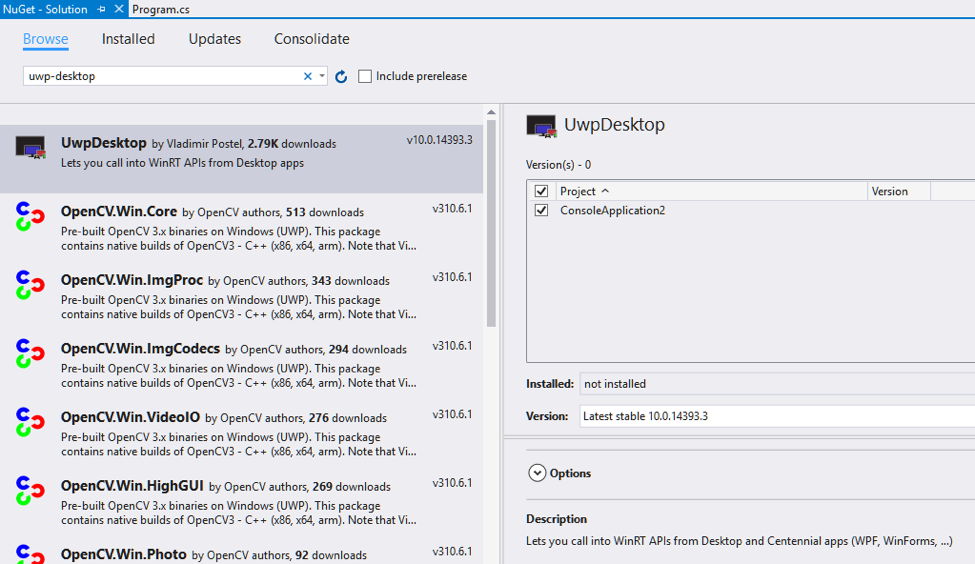
Task: Open the Updates tab
Action: coord(215,39)
